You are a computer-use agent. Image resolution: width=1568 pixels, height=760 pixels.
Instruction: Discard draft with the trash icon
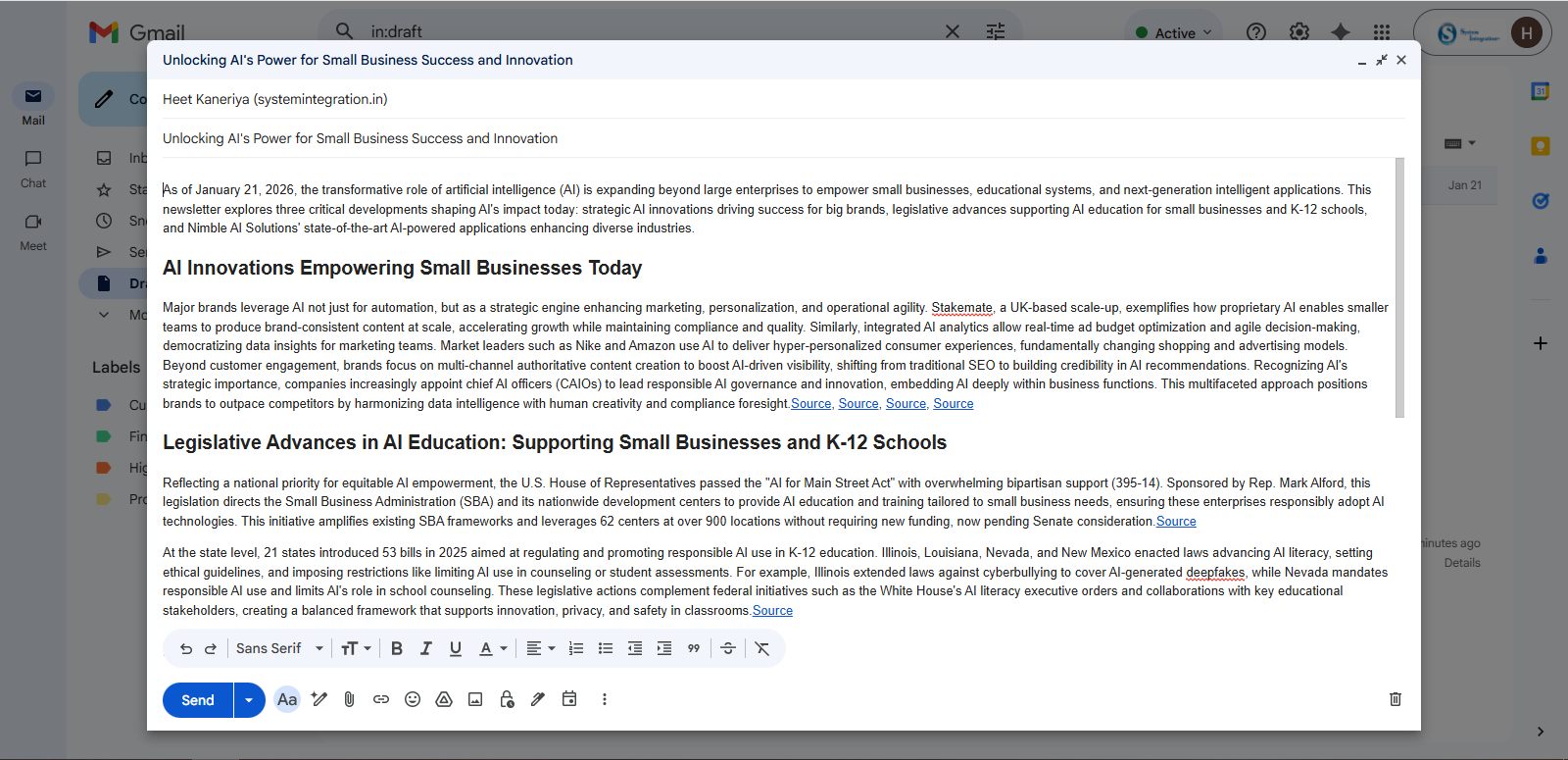click(1396, 699)
